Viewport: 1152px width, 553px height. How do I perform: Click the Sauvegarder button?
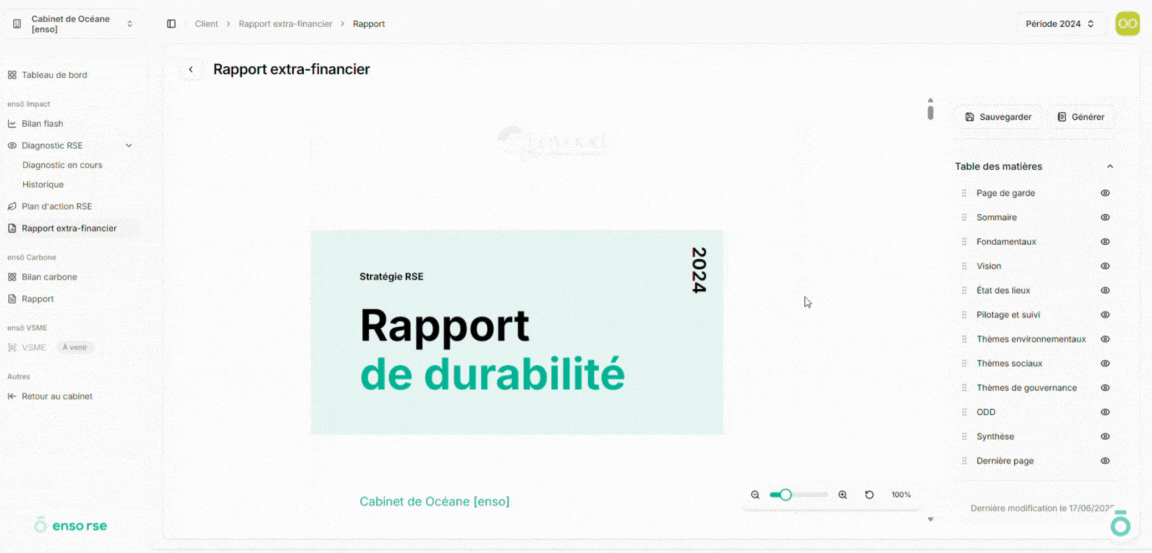[998, 117]
